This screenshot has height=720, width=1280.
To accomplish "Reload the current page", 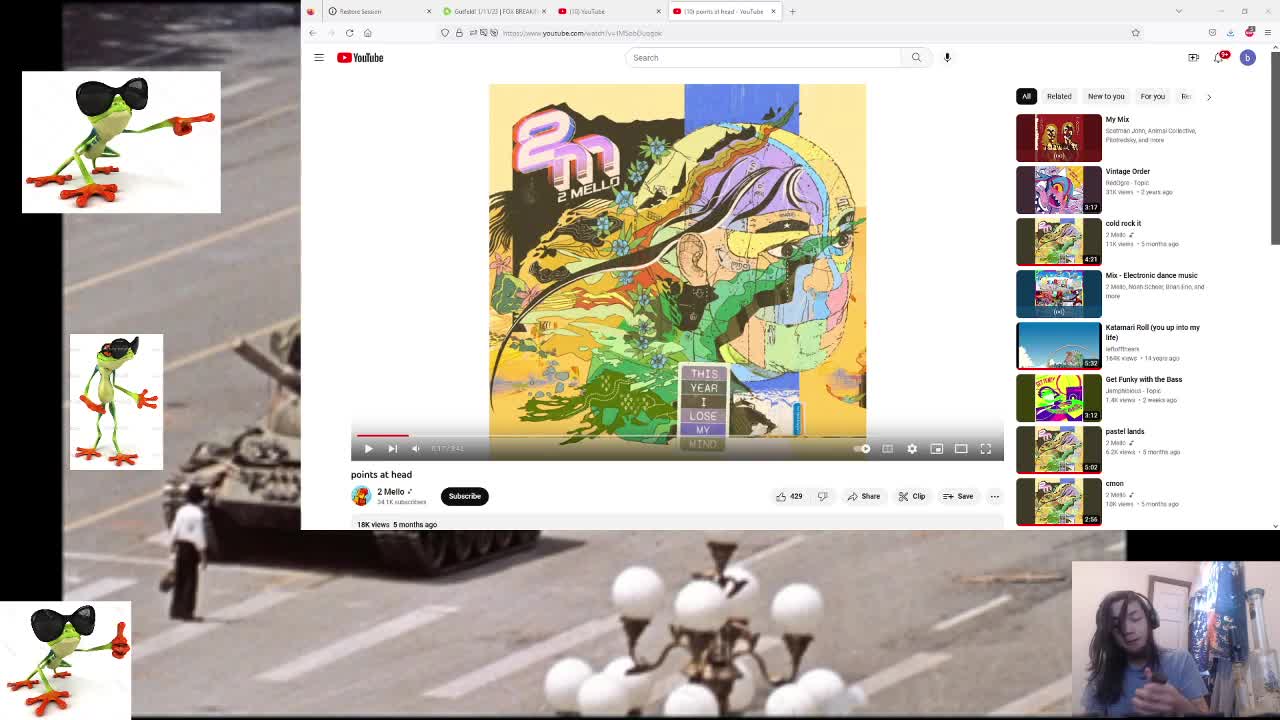I will click(349, 33).
